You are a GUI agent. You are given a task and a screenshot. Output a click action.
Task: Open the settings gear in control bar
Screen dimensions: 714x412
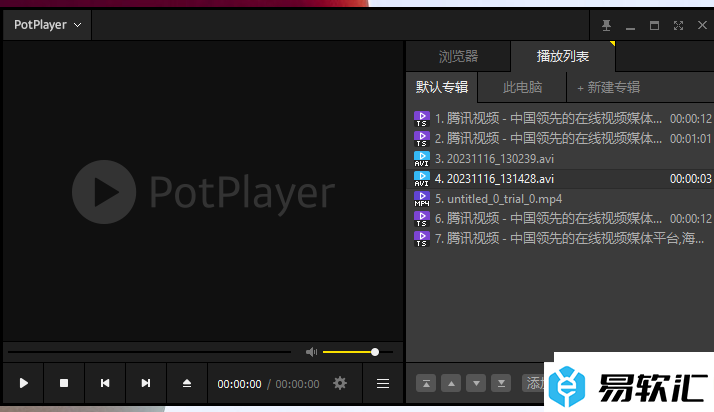pyautogui.click(x=340, y=383)
